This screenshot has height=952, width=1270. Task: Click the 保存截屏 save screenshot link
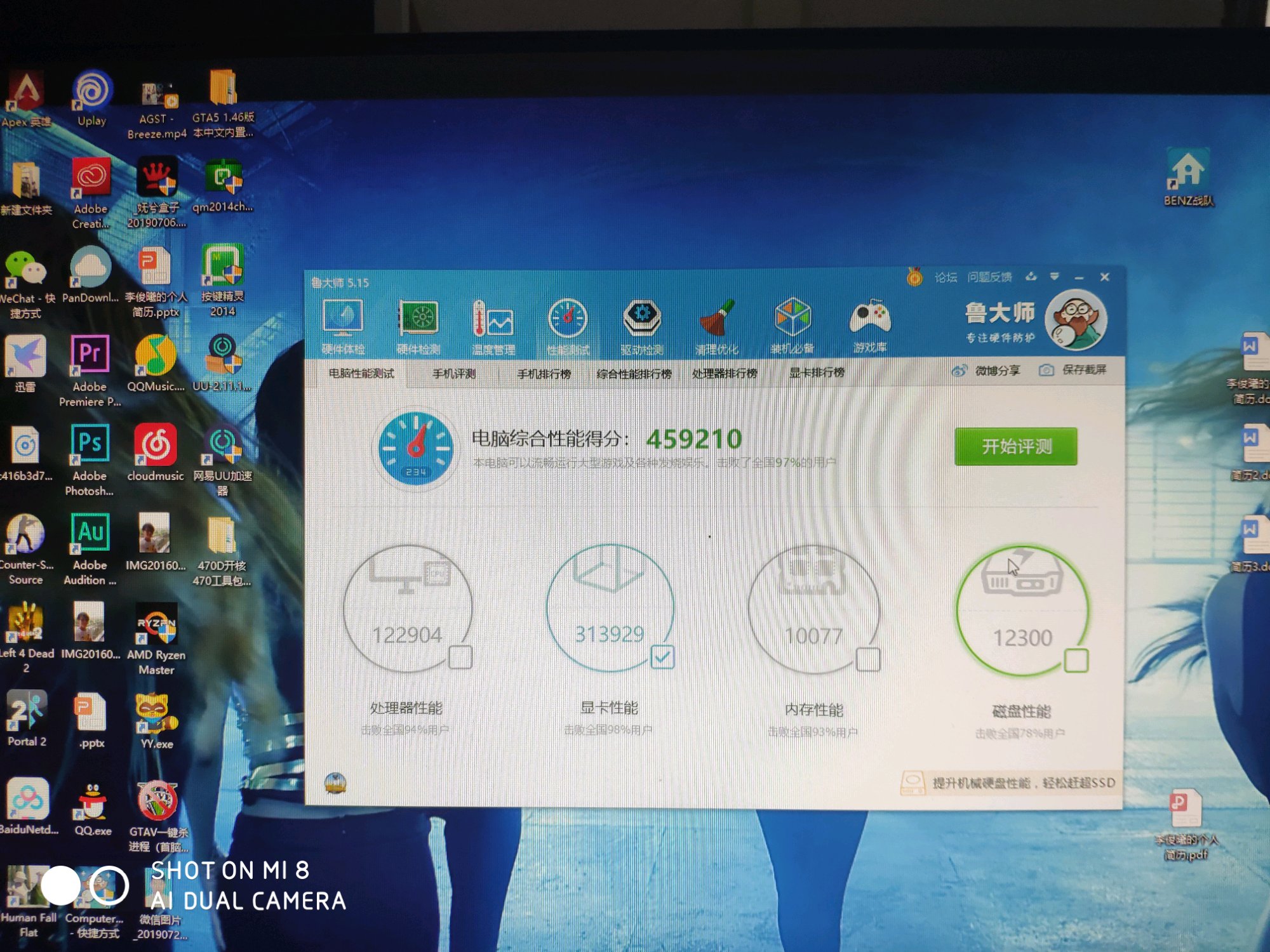1073,369
